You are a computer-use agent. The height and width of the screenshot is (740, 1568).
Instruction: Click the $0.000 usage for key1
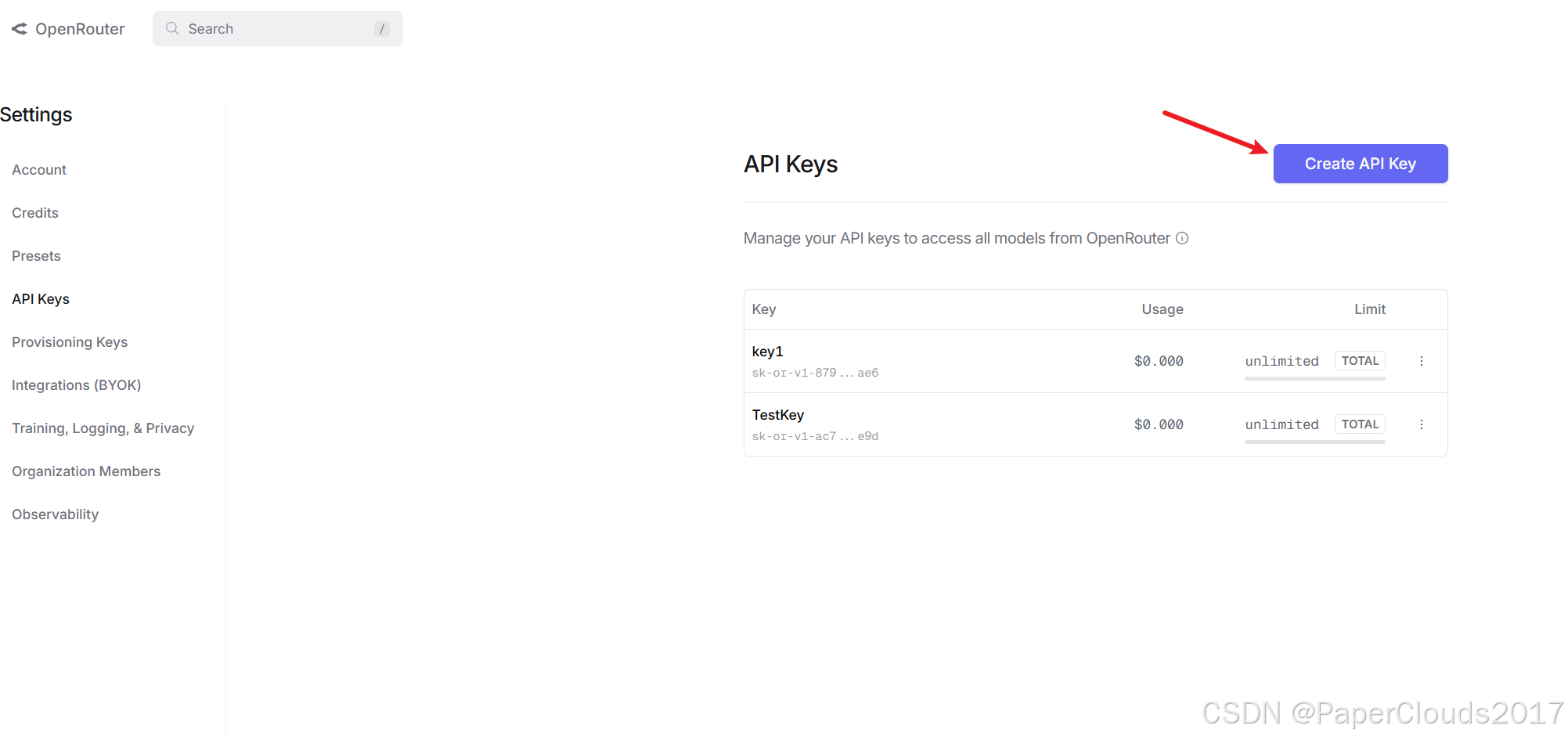click(x=1159, y=361)
